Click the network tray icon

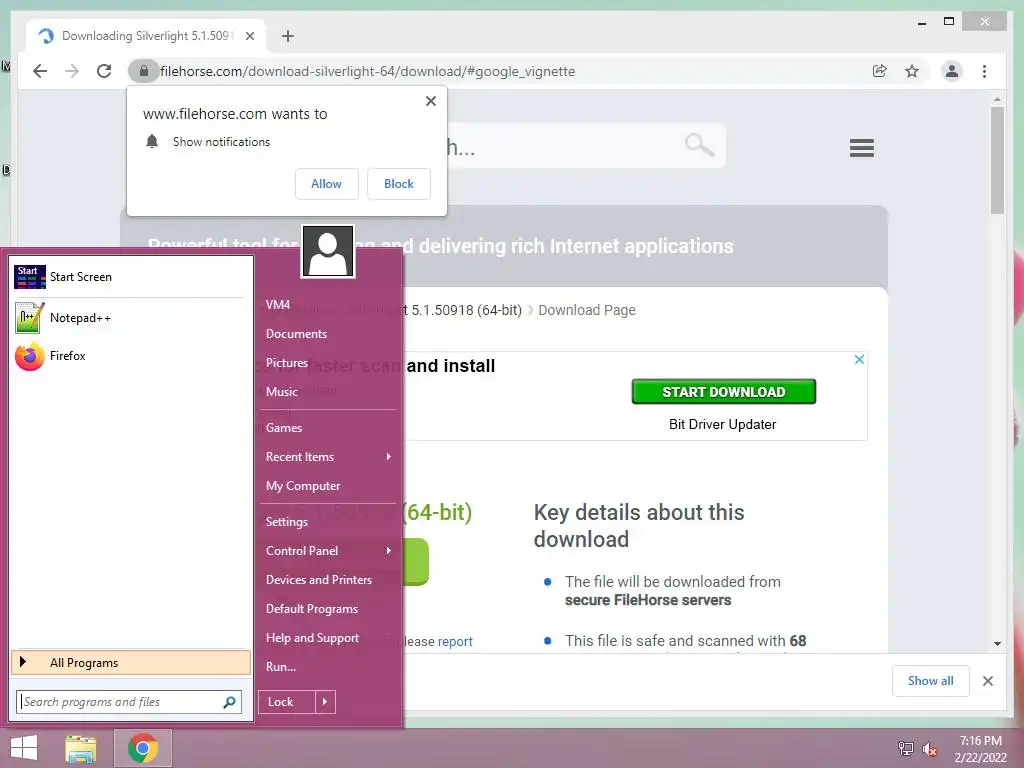click(x=906, y=748)
